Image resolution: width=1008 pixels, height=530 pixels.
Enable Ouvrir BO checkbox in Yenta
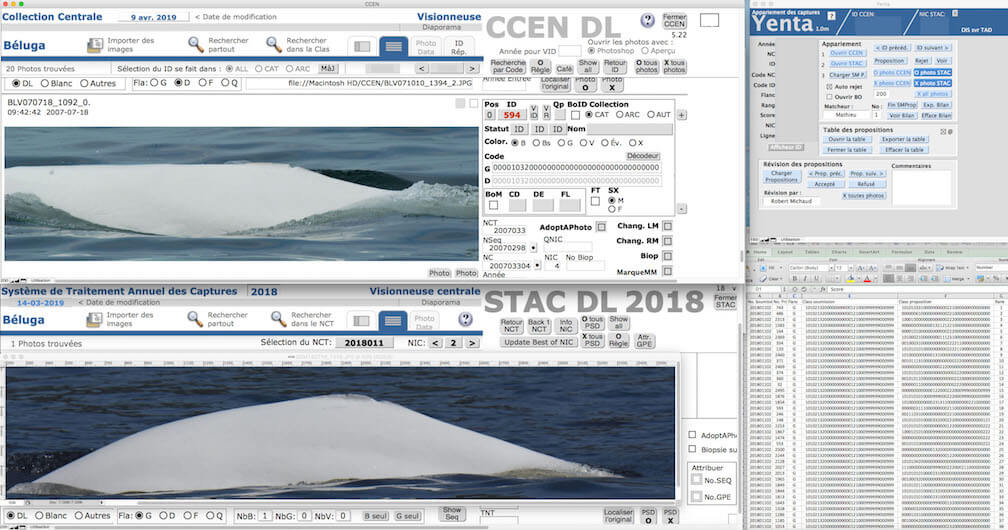pos(829,96)
